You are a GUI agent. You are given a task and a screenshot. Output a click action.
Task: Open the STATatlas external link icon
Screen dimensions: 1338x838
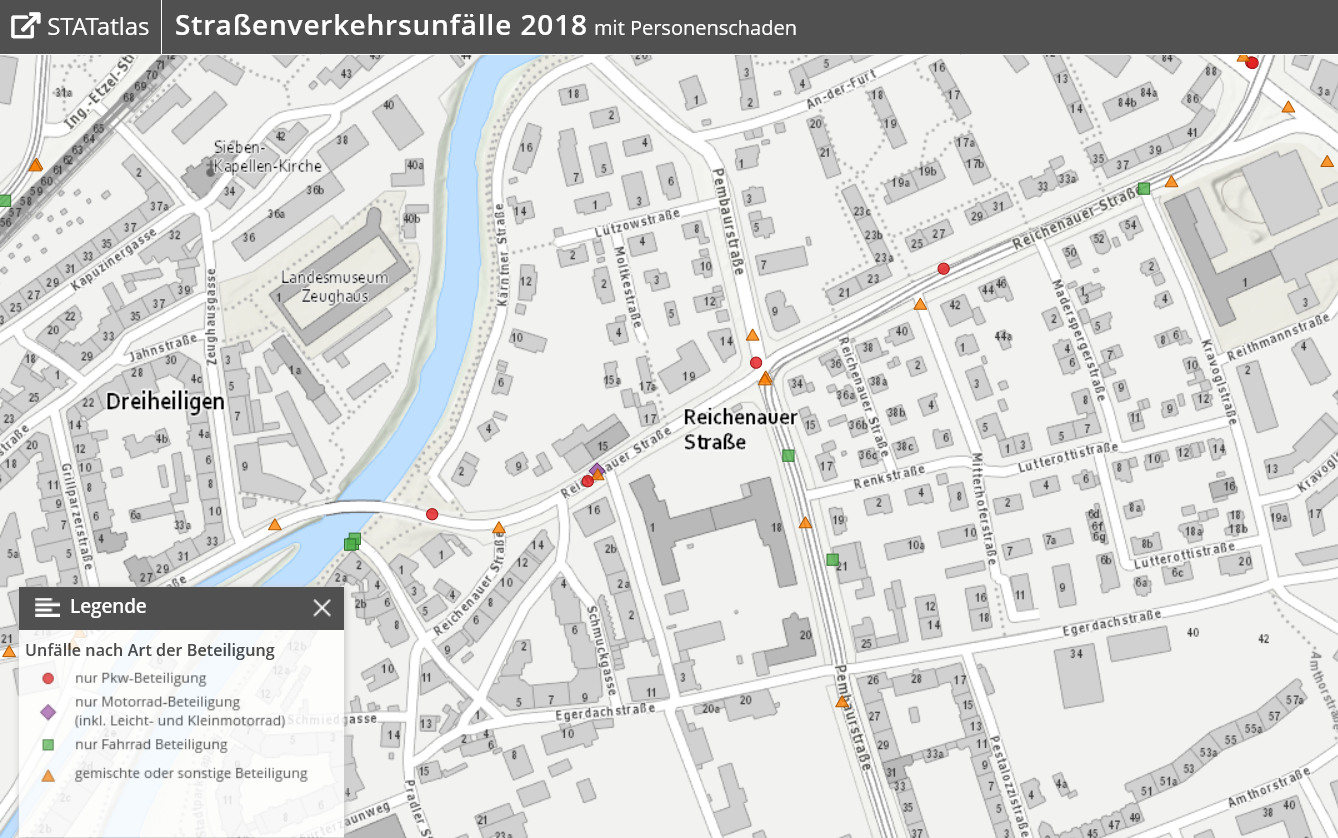point(26,26)
